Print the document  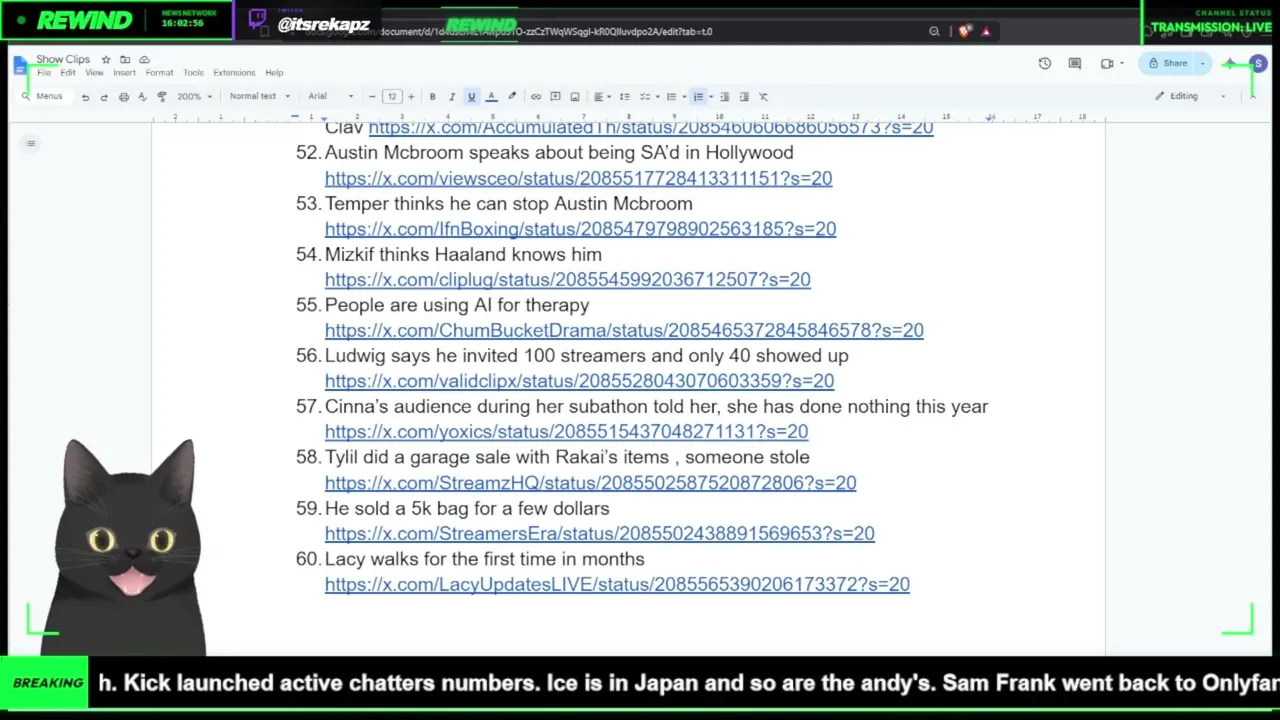pyautogui.click(x=123, y=97)
